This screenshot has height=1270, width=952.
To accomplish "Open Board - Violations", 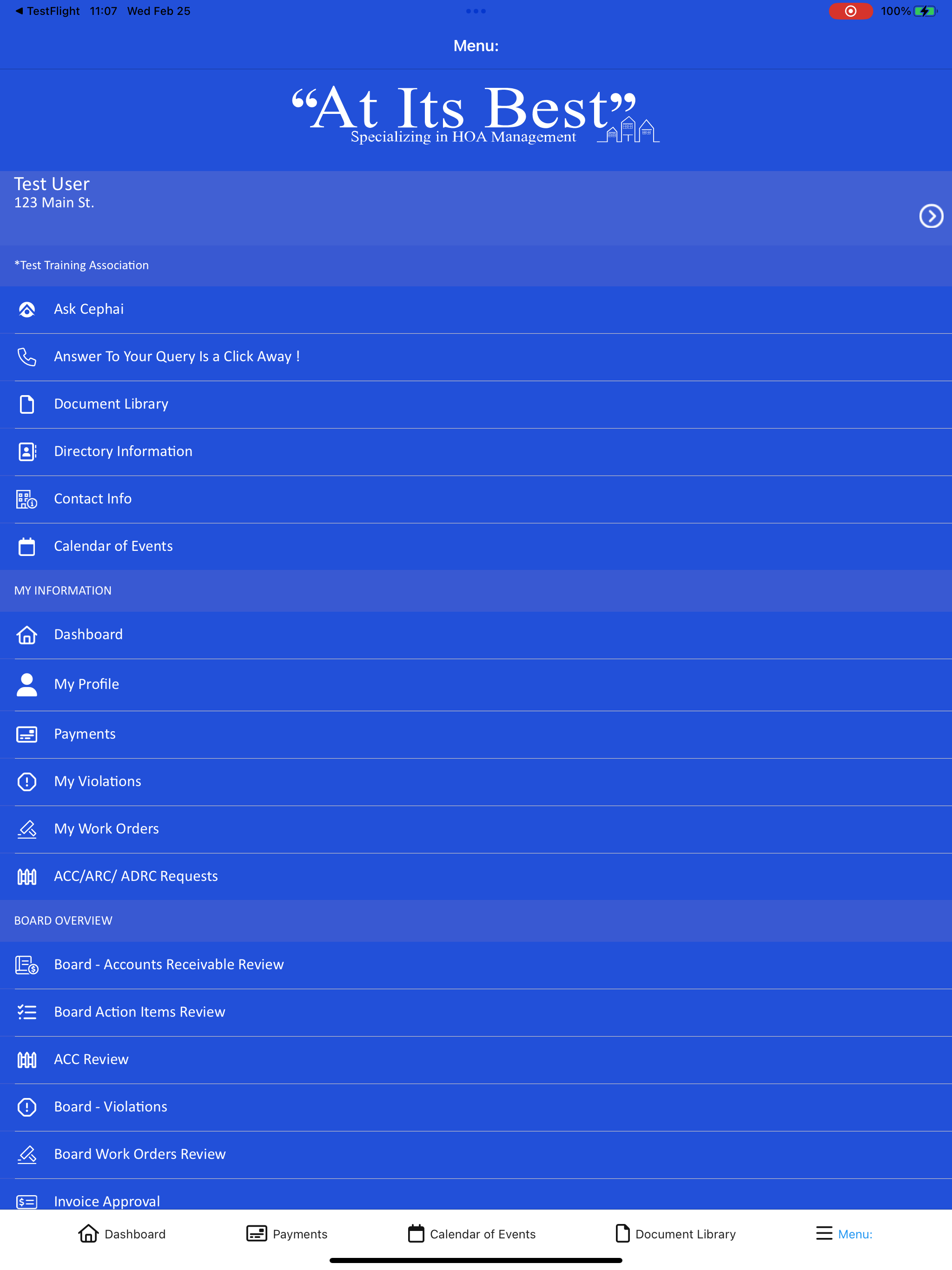I will pyautogui.click(x=476, y=1107).
